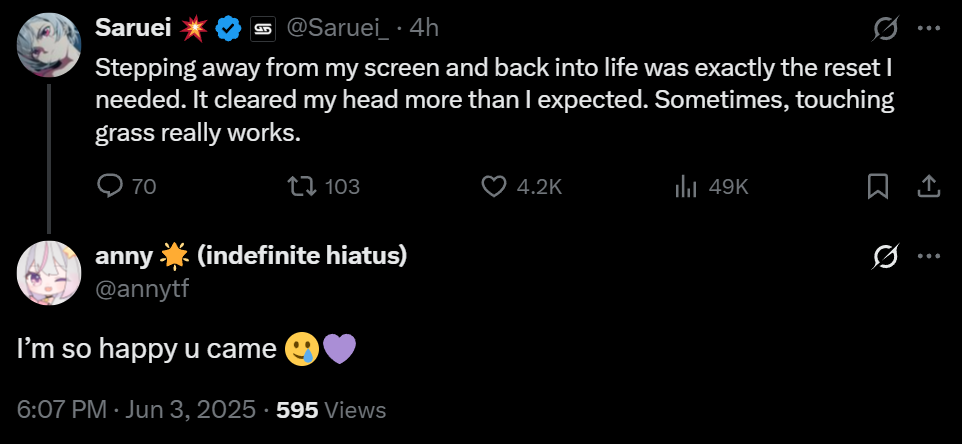The width and height of the screenshot is (962, 444).
Task: Click the Grok icon on Saruei's tweet
Action: (x=885, y=29)
